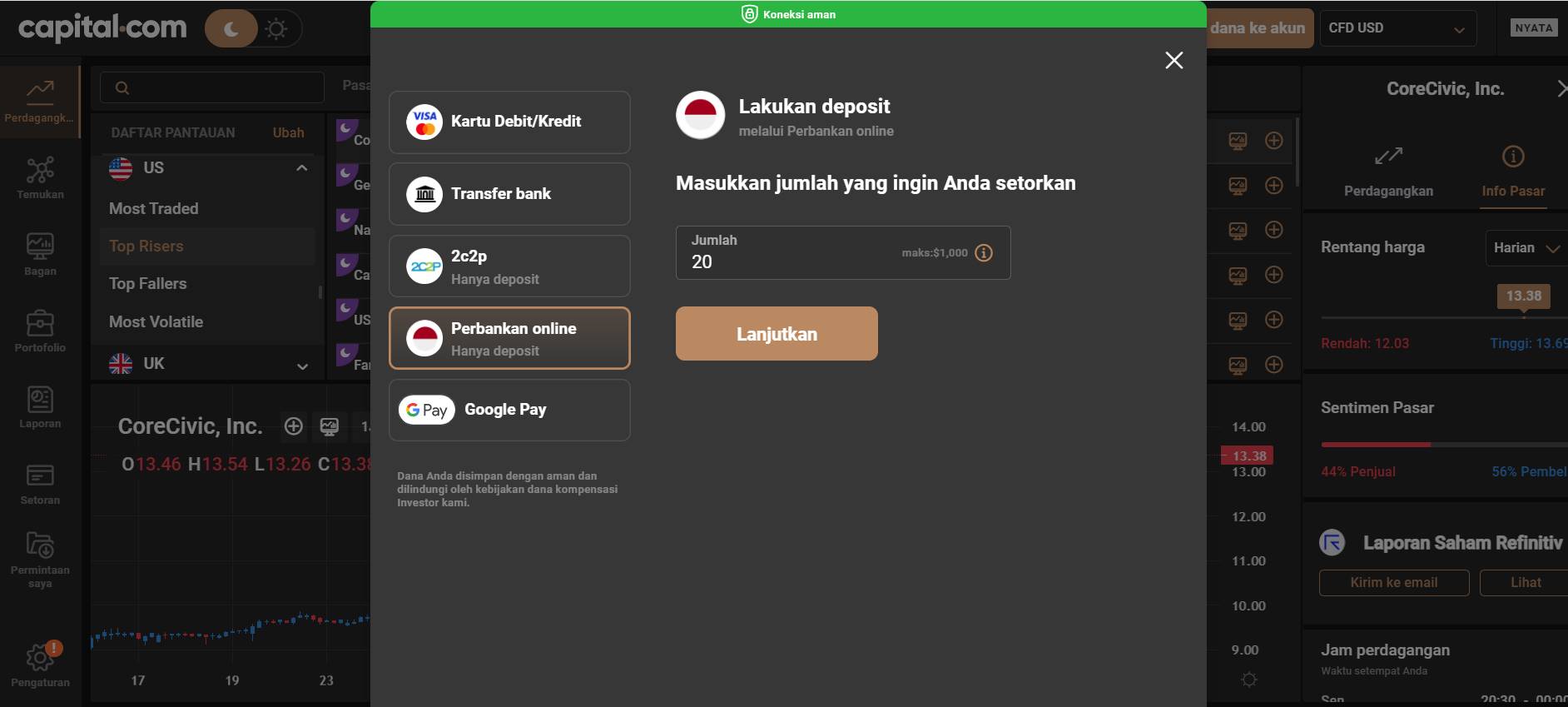Click Rendah: 12.03 low value
The image size is (1568, 707).
tap(1365, 343)
